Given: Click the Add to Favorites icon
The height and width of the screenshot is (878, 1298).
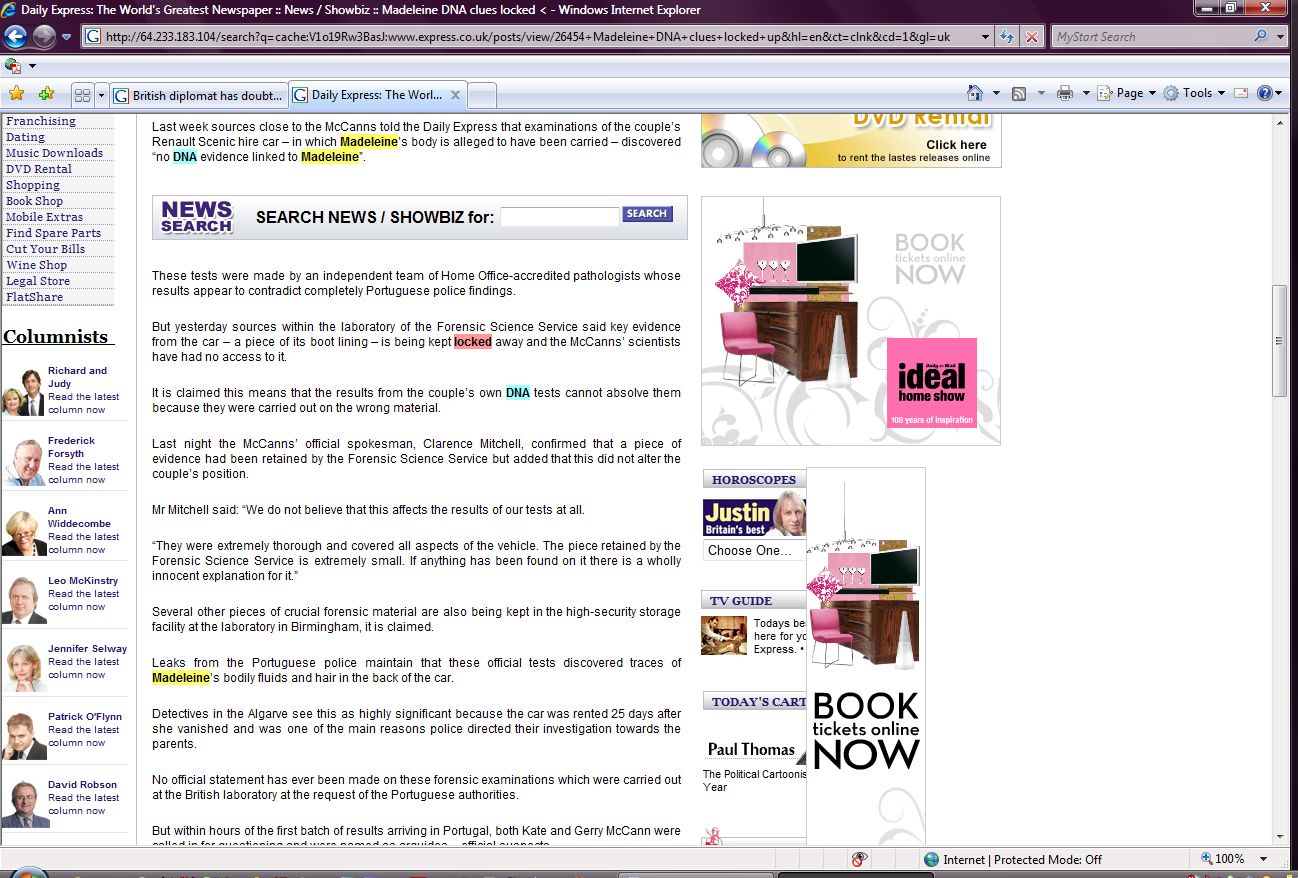Looking at the screenshot, I should (x=46, y=94).
